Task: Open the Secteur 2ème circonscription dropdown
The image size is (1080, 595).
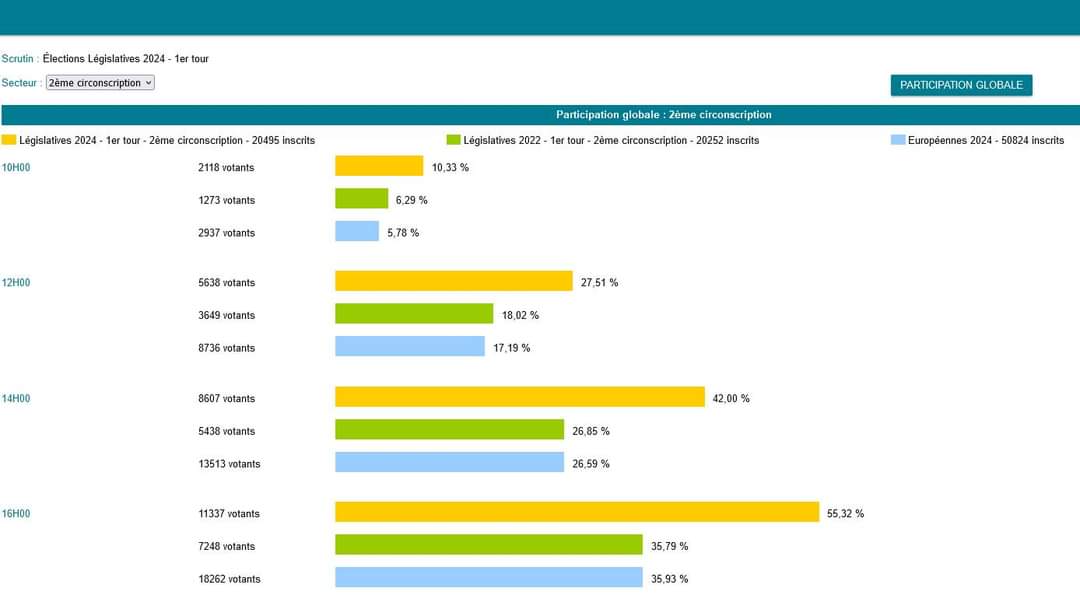Action: coord(100,83)
